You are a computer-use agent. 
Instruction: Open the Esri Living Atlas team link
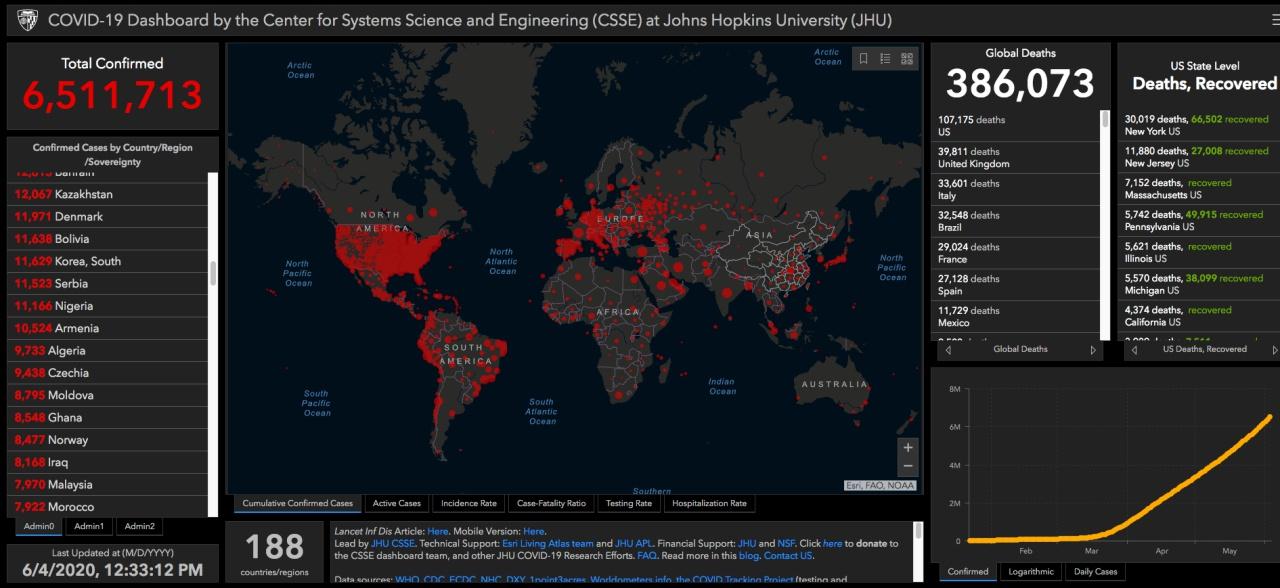[x=548, y=543]
